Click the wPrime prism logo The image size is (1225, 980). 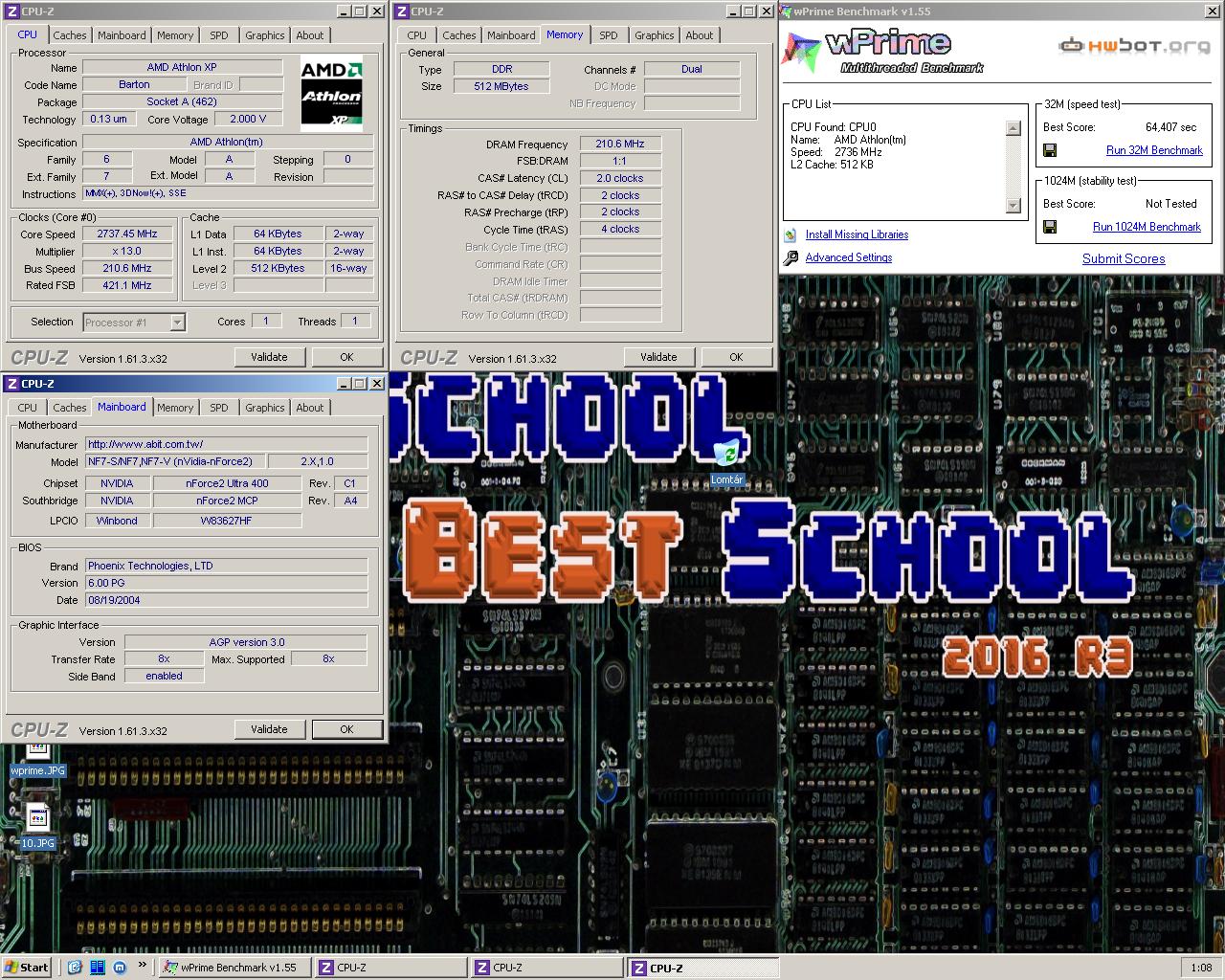pos(803,52)
